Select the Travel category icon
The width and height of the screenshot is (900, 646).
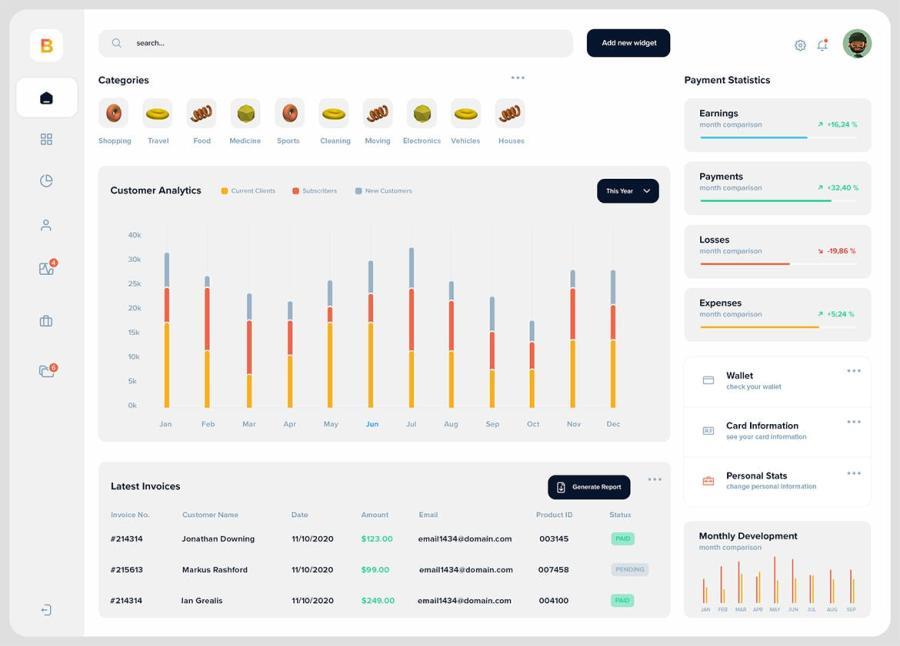tap(157, 113)
